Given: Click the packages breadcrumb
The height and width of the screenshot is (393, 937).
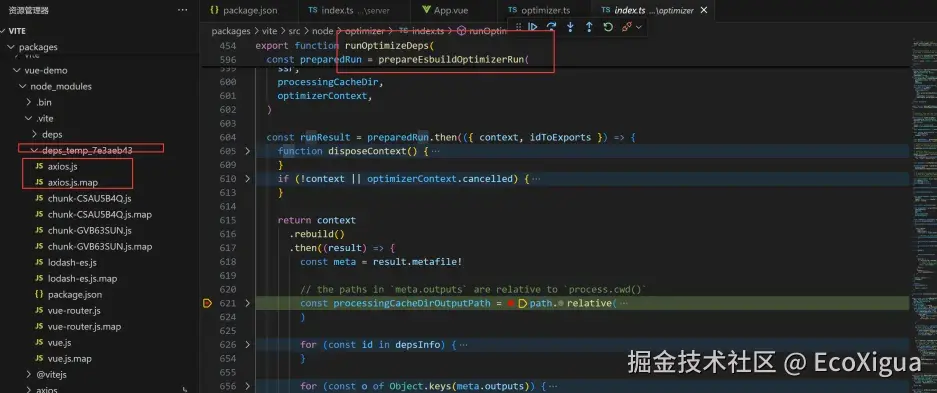Looking at the screenshot, I should [231, 31].
